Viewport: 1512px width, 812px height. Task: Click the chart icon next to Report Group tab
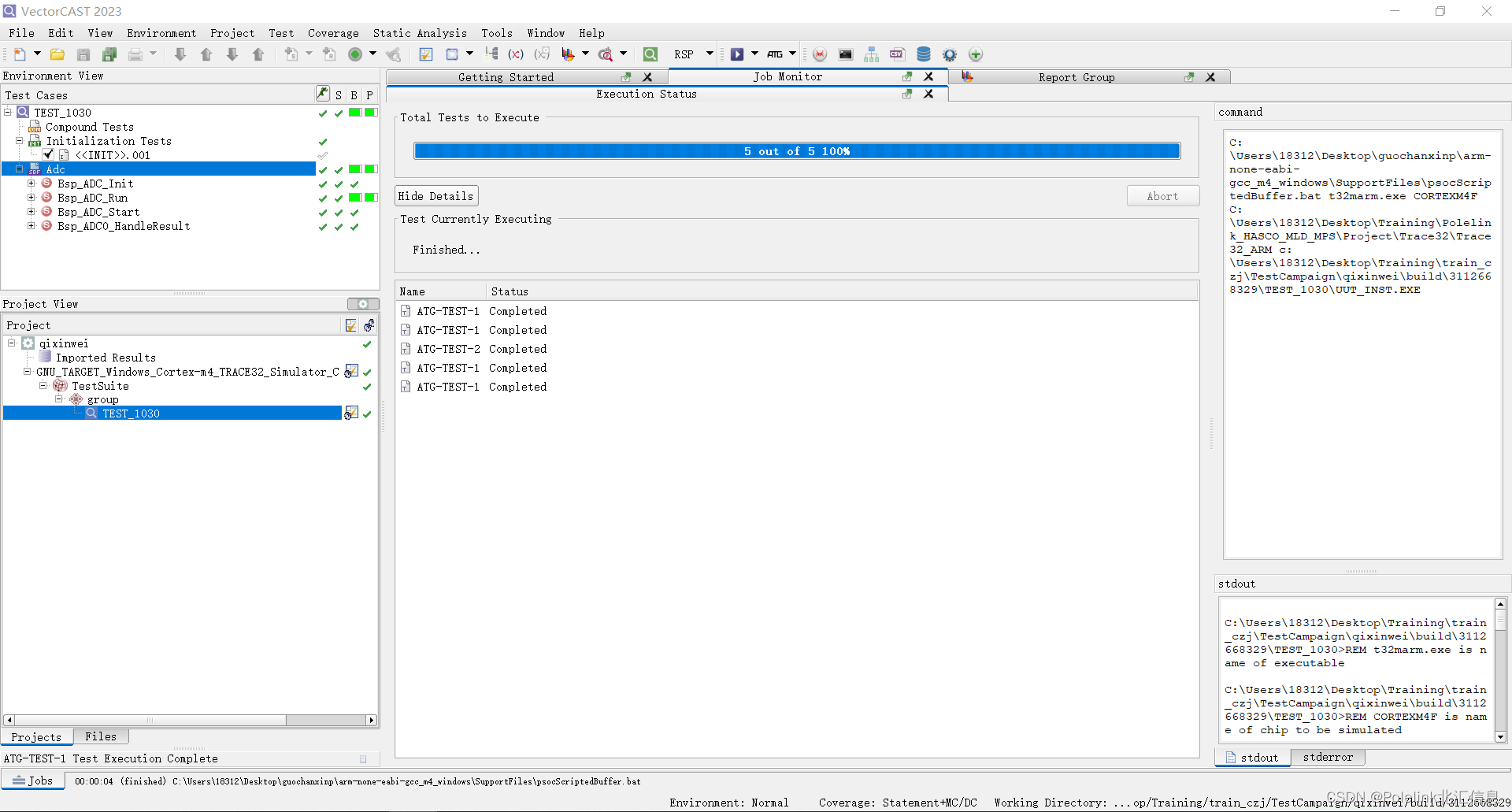tap(967, 76)
